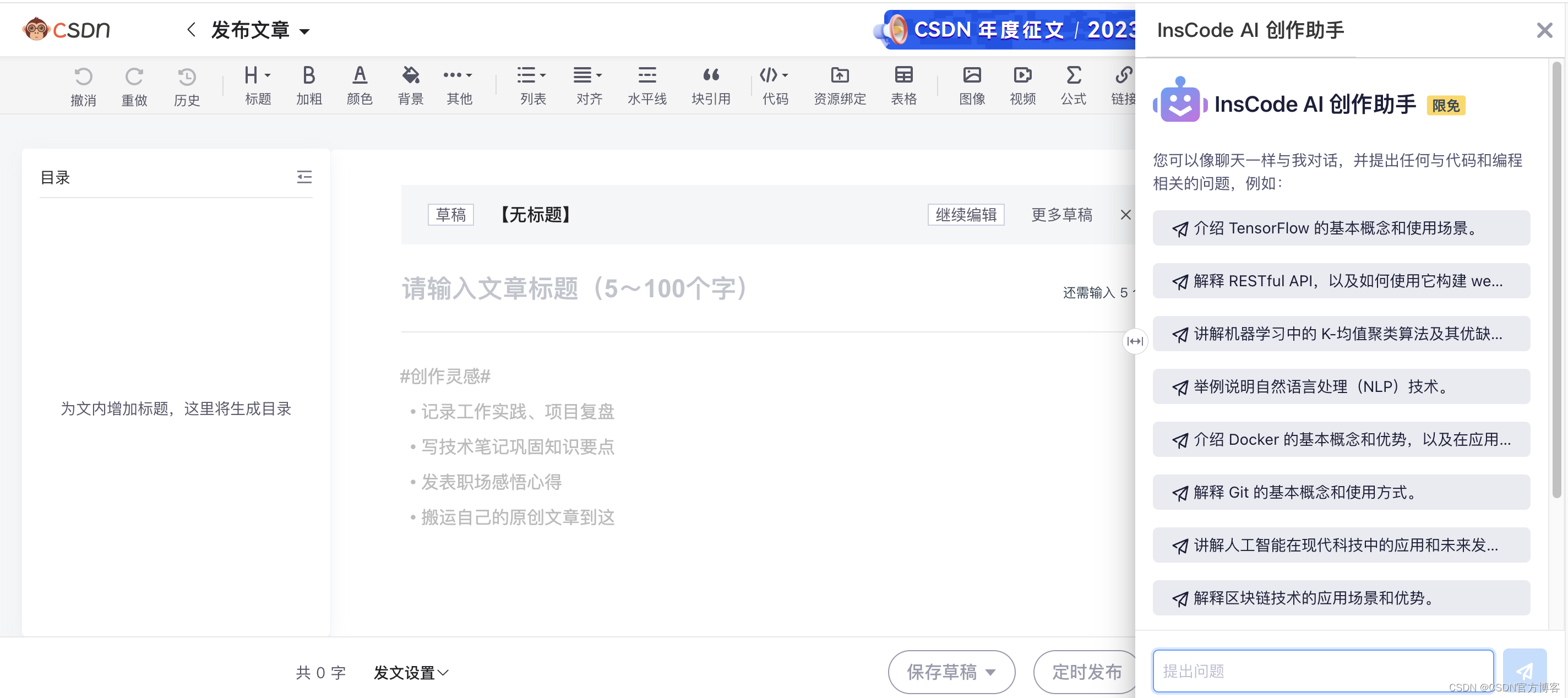The width and height of the screenshot is (1568, 698).
Task: Open the History (历史) icon
Action: [186, 77]
